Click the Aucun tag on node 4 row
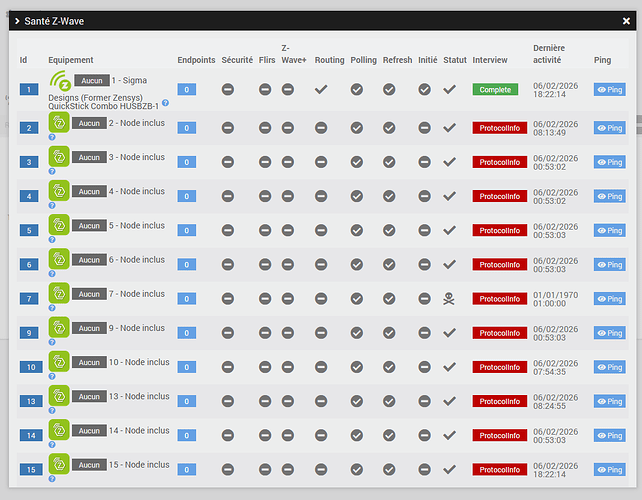The width and height of the screenshot is (642, 500). 89,191
